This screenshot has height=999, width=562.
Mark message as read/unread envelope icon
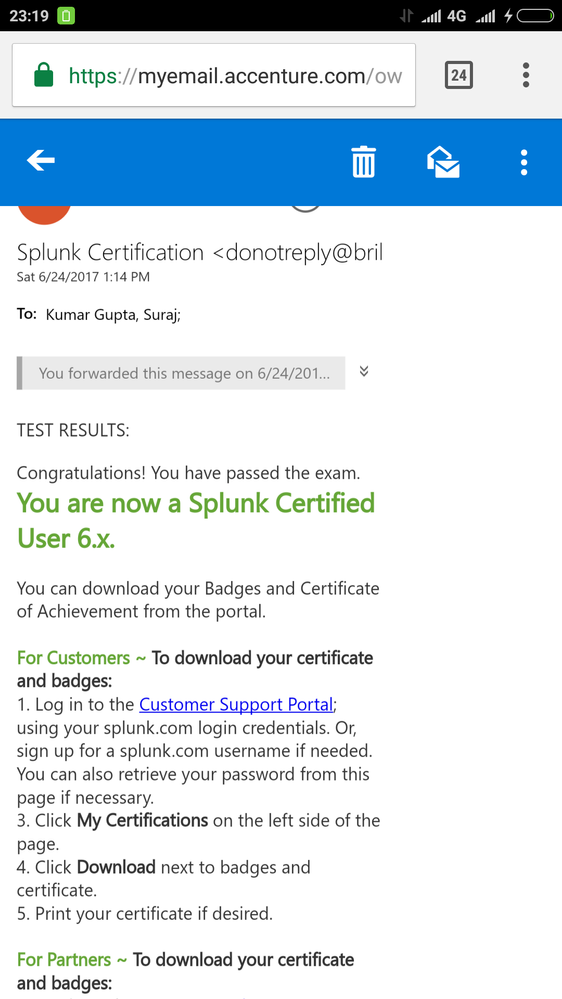[x=443, y=162]
